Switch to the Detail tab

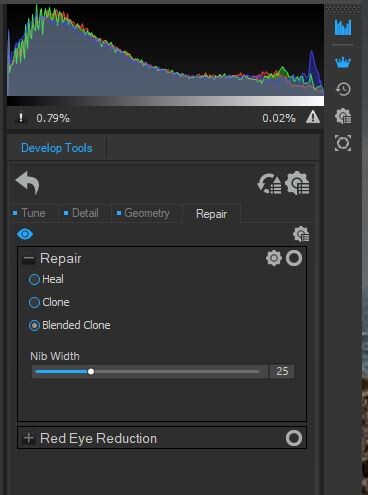point(85,213)
